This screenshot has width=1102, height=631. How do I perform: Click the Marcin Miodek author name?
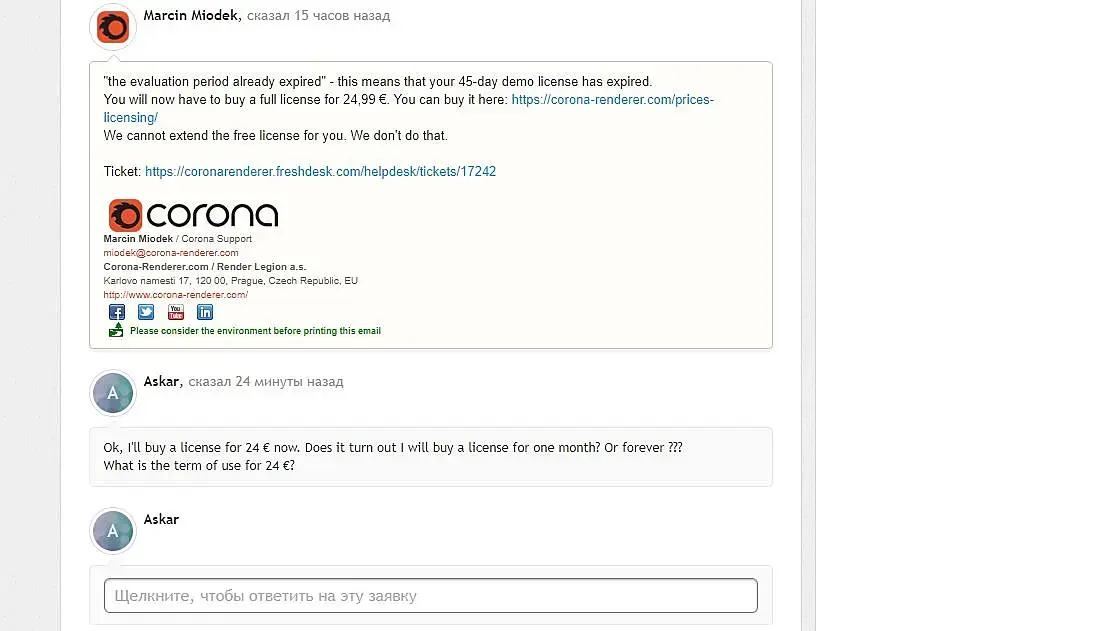(192, 15)
